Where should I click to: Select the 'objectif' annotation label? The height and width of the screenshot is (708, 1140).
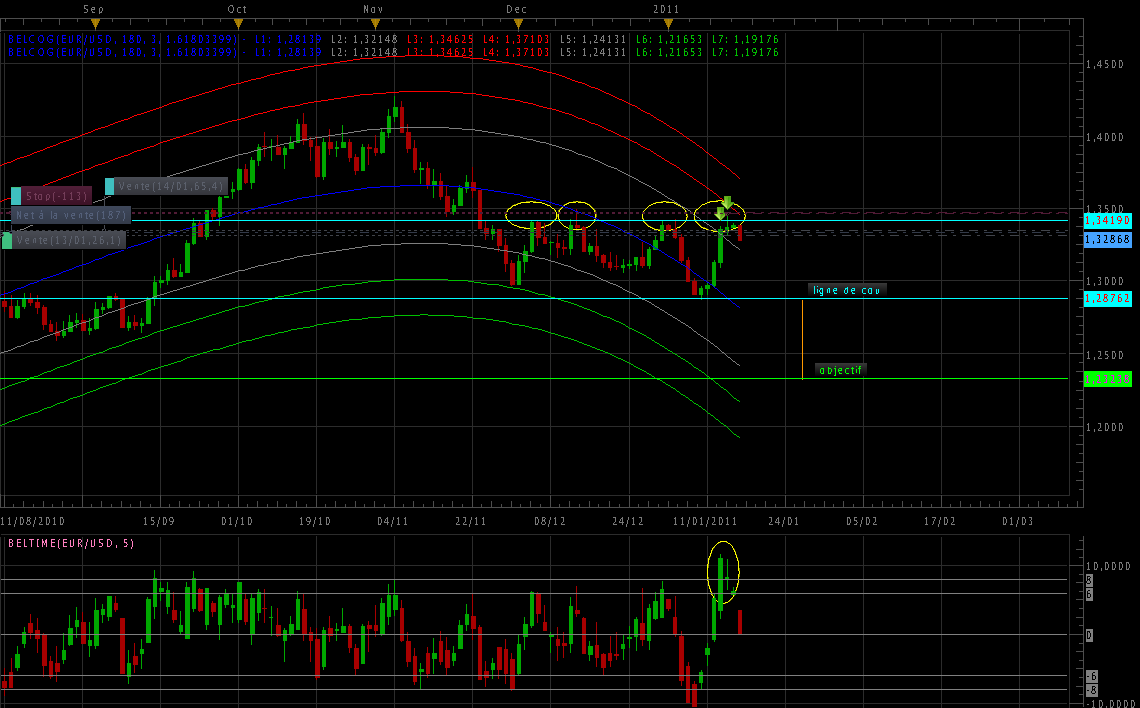tap(840, 369)
